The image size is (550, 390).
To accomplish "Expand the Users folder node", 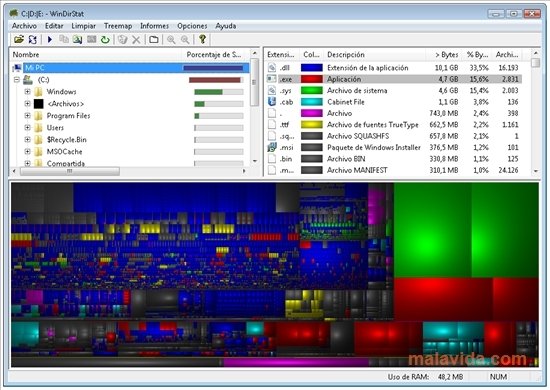I will click(x=27, y=128).
